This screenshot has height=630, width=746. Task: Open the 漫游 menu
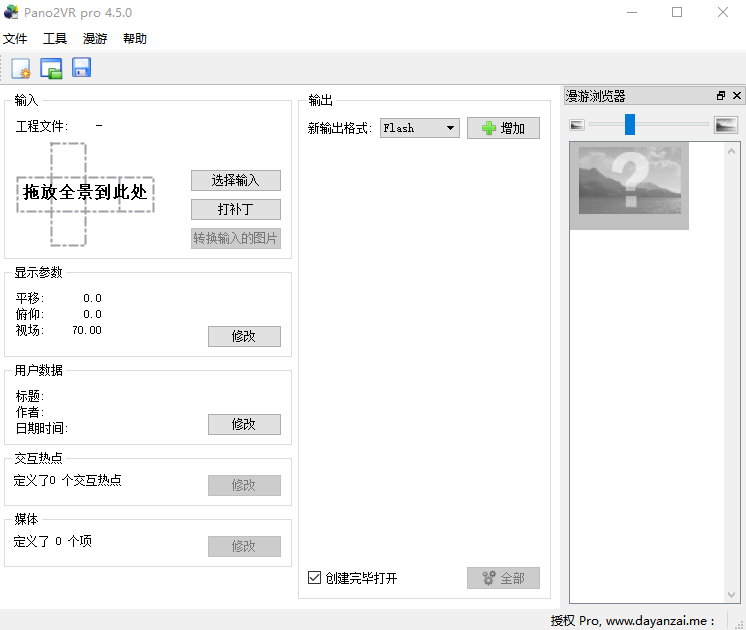95,39
